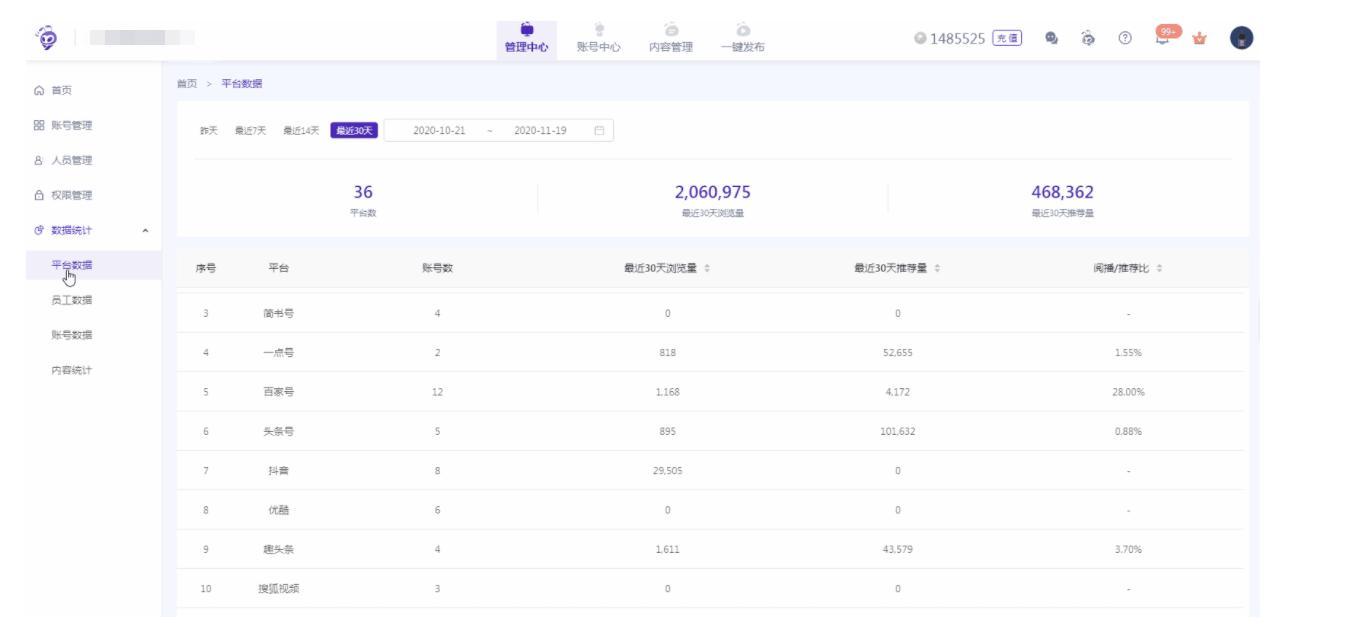Click the 趣头条 platform cell

coord(278,550)
